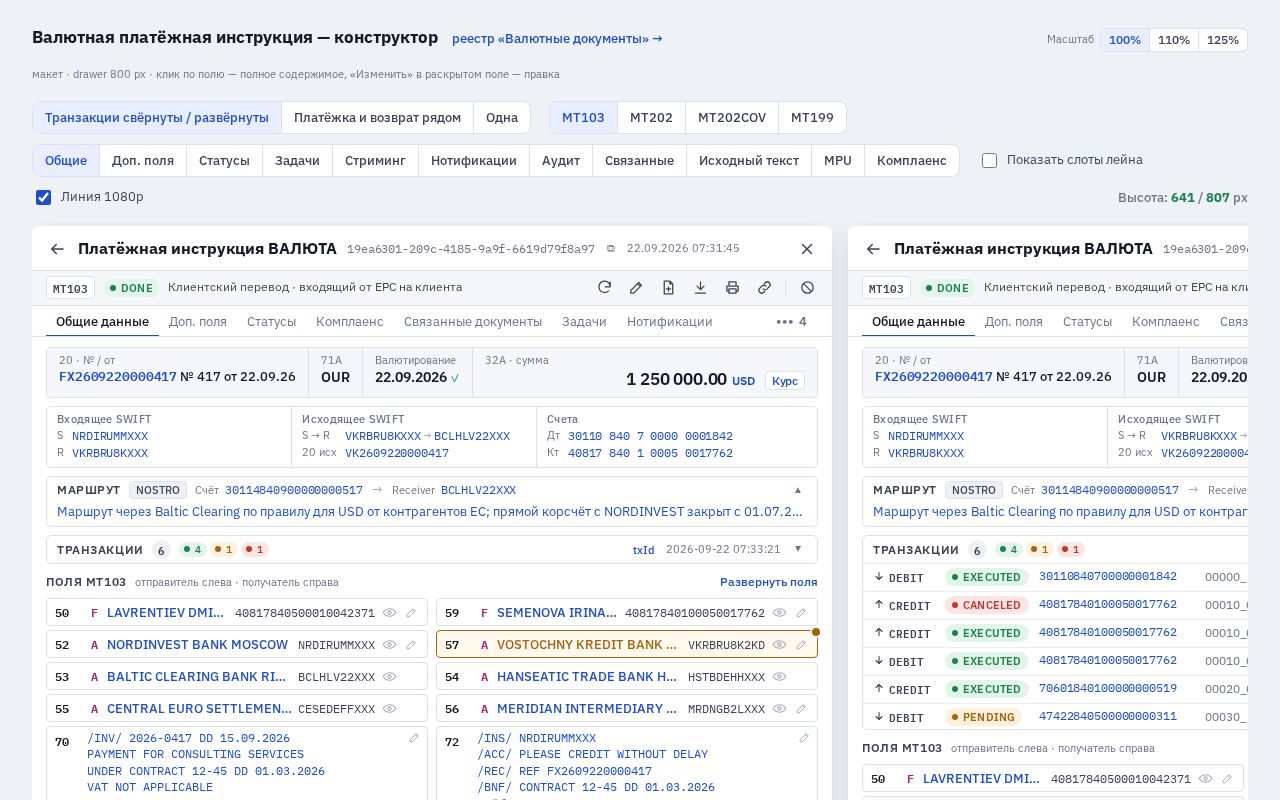Click refresh icon in first drawer toolbar
Viewport: 1280px width, 800px height.
[604, 287]
